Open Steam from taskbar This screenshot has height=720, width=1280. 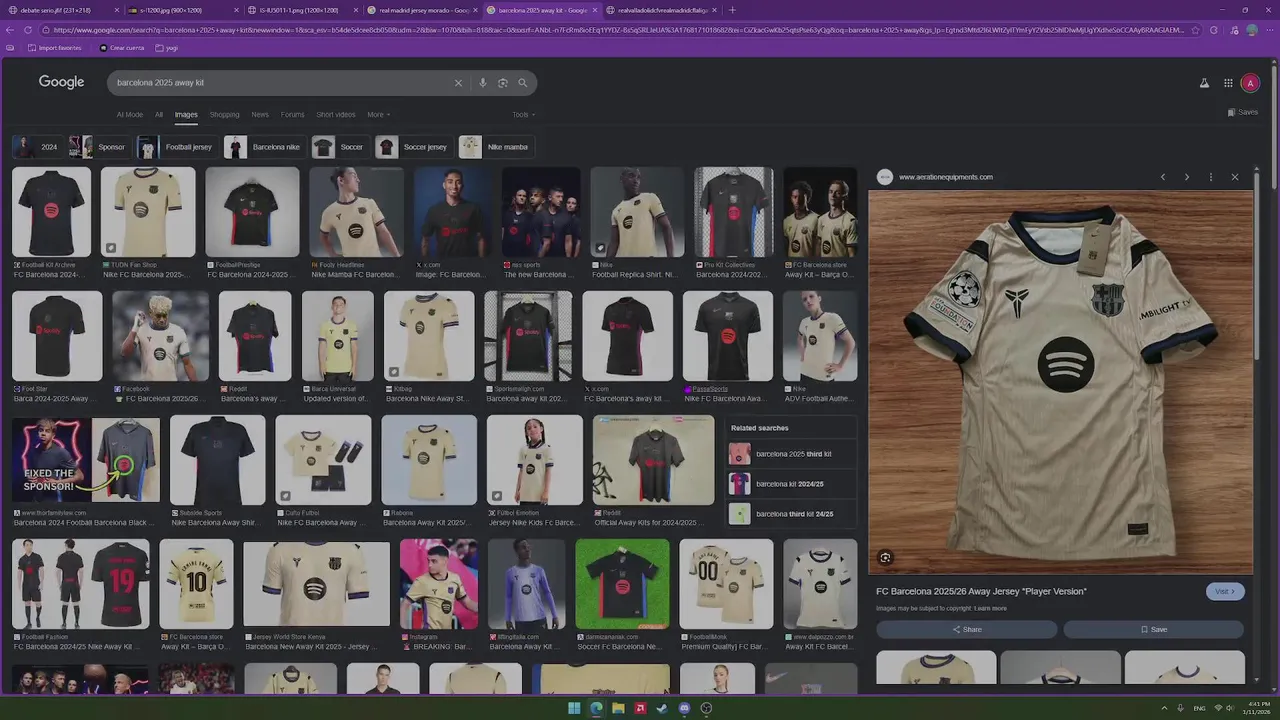662,708
